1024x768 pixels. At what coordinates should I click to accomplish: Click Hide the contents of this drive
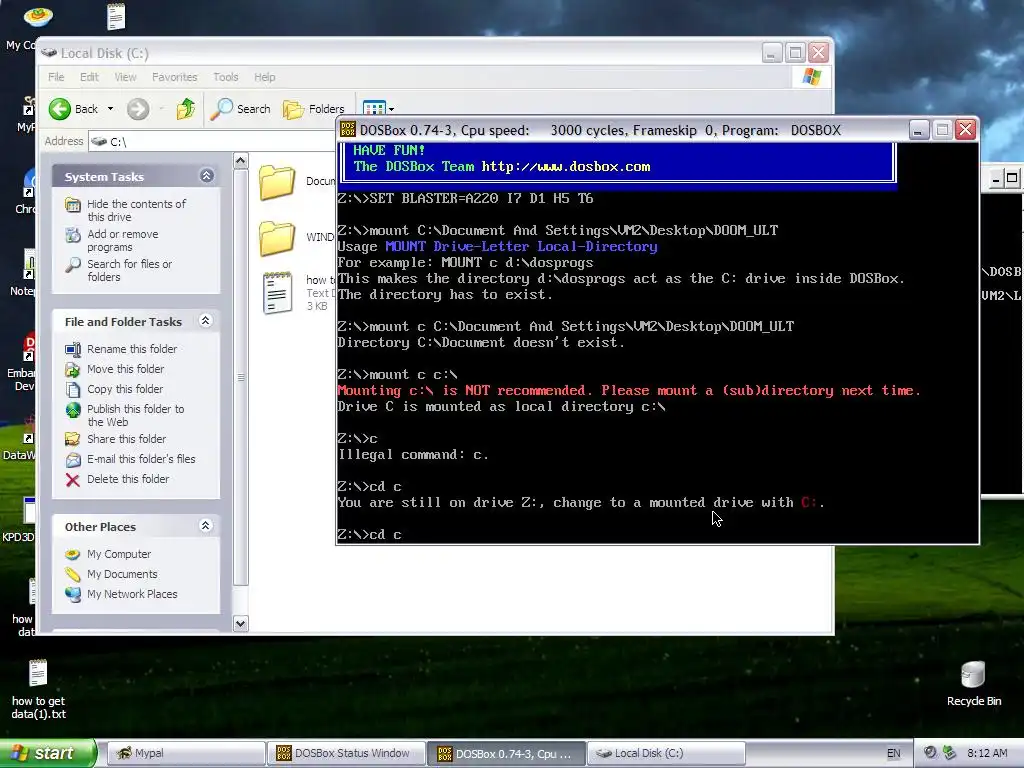(136, 210)
